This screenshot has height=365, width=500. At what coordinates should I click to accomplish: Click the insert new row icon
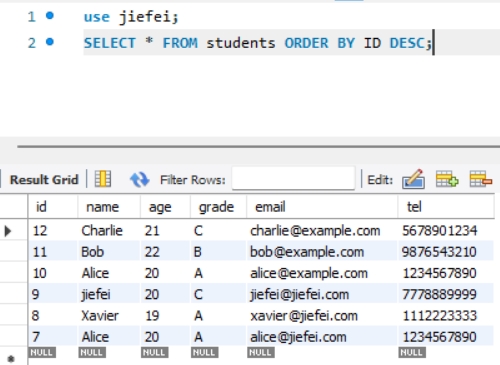pos(447,179)
